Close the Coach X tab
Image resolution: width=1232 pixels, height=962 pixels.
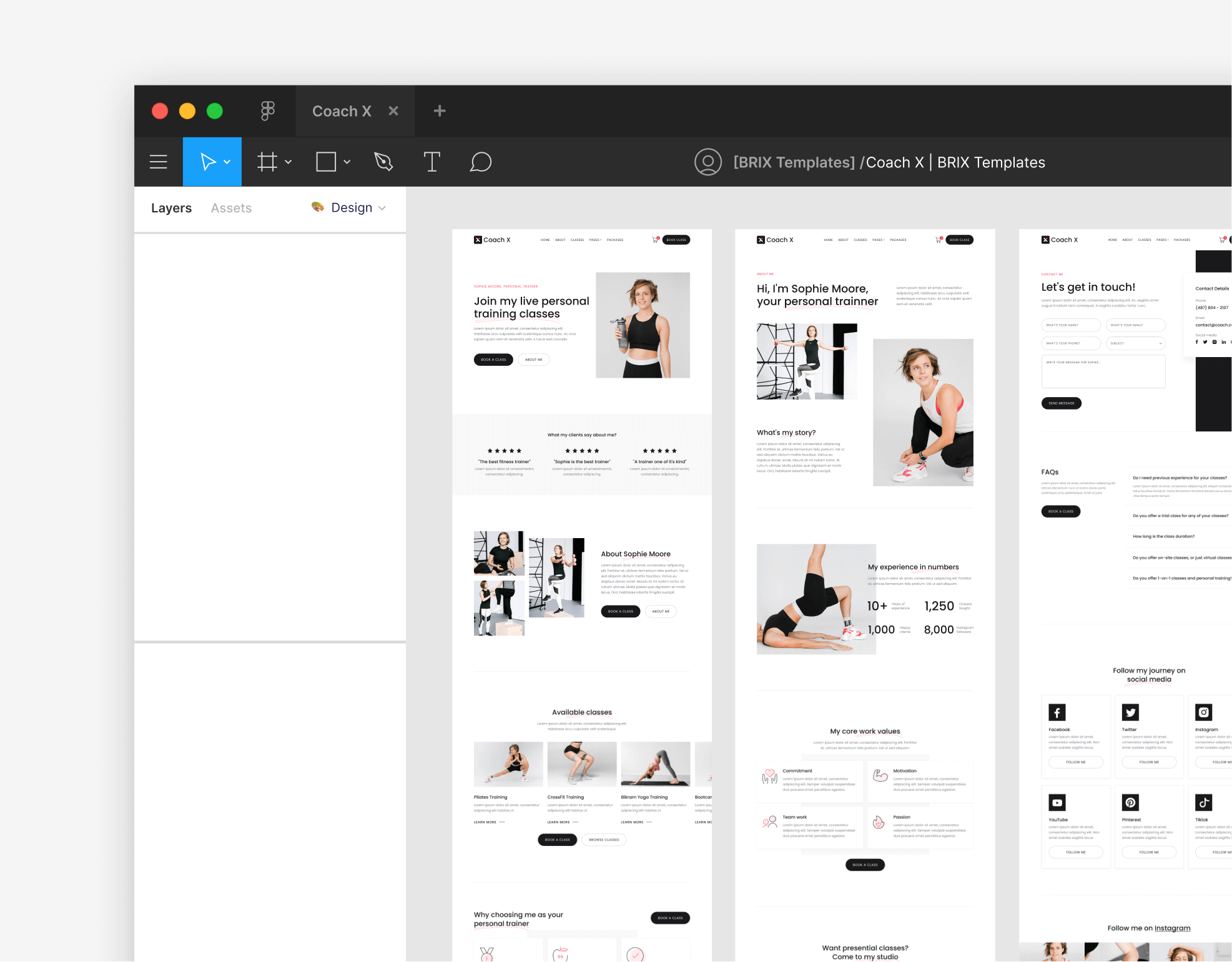coord(393,110)
